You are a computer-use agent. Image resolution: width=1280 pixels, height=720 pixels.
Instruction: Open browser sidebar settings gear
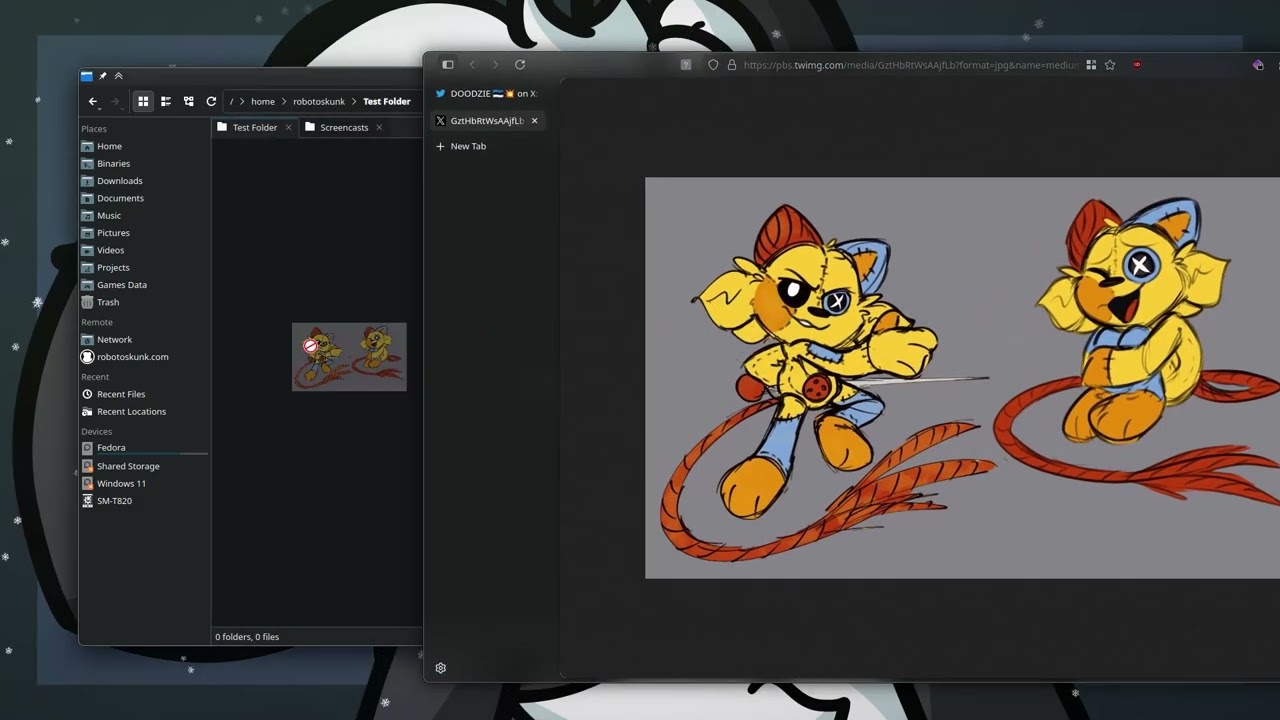coord(441,668)
